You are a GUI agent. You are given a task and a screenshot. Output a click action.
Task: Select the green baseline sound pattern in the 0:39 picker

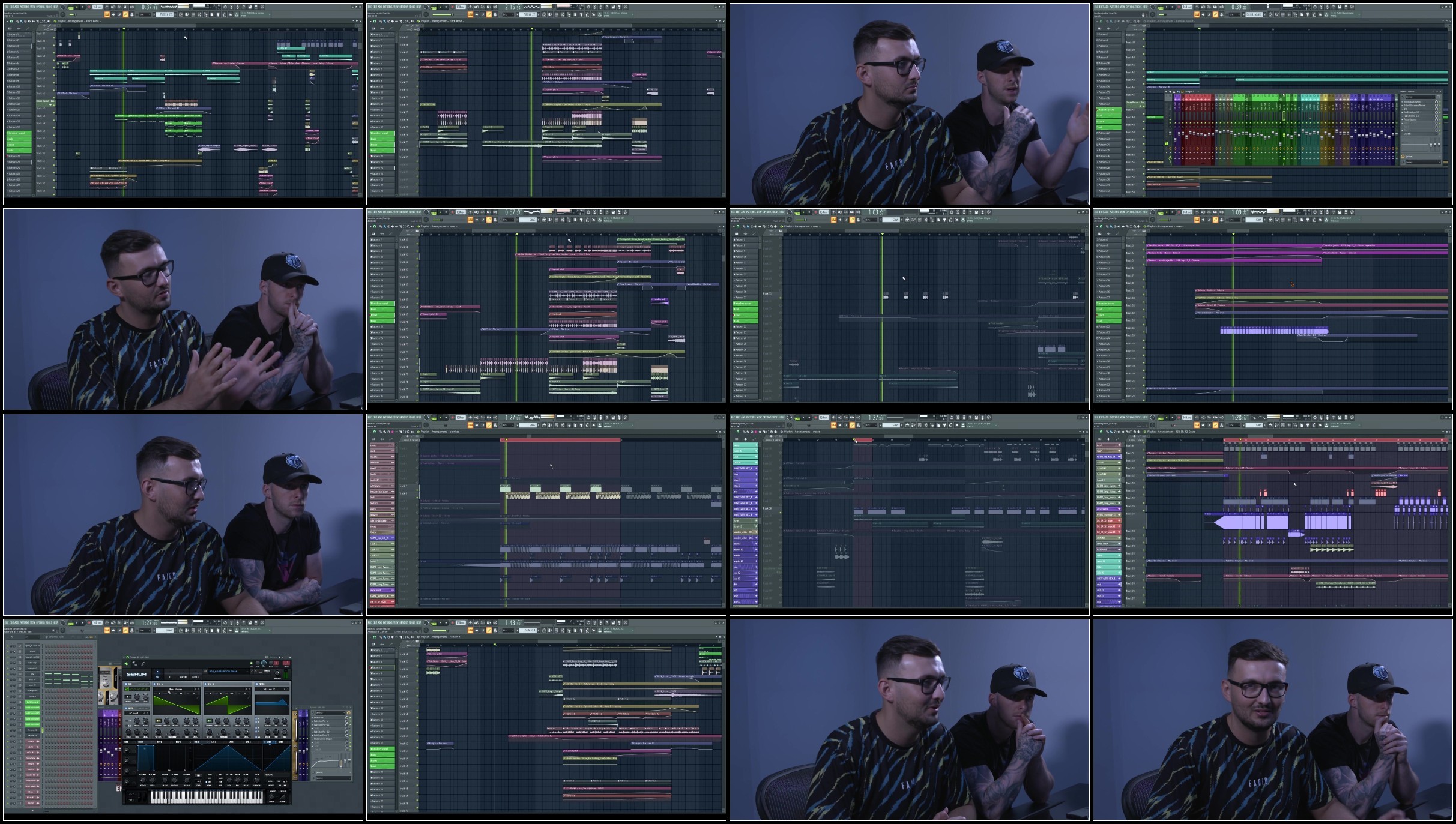[1109, 110]
